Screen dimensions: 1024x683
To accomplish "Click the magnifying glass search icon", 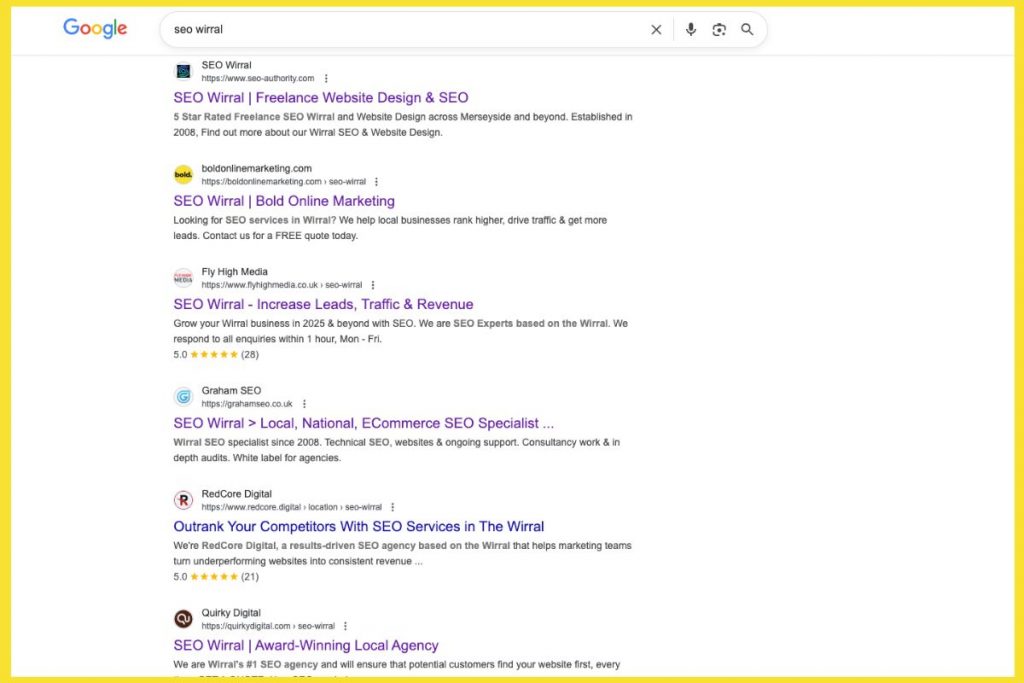I will (747, 29).
